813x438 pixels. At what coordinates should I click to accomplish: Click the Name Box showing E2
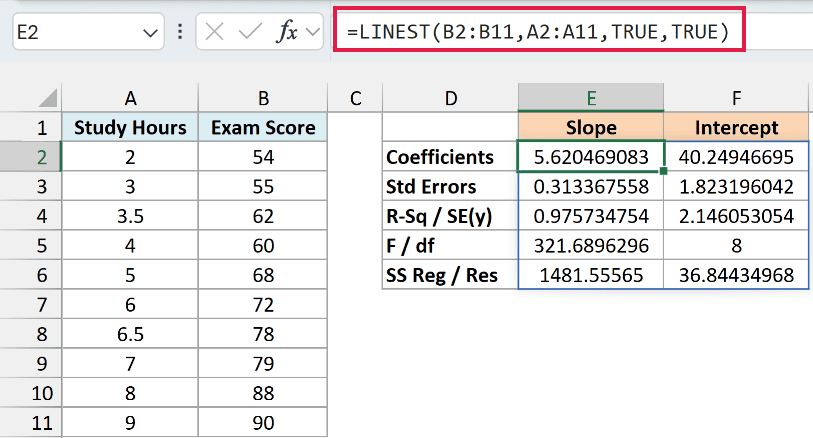pos(88,32)
